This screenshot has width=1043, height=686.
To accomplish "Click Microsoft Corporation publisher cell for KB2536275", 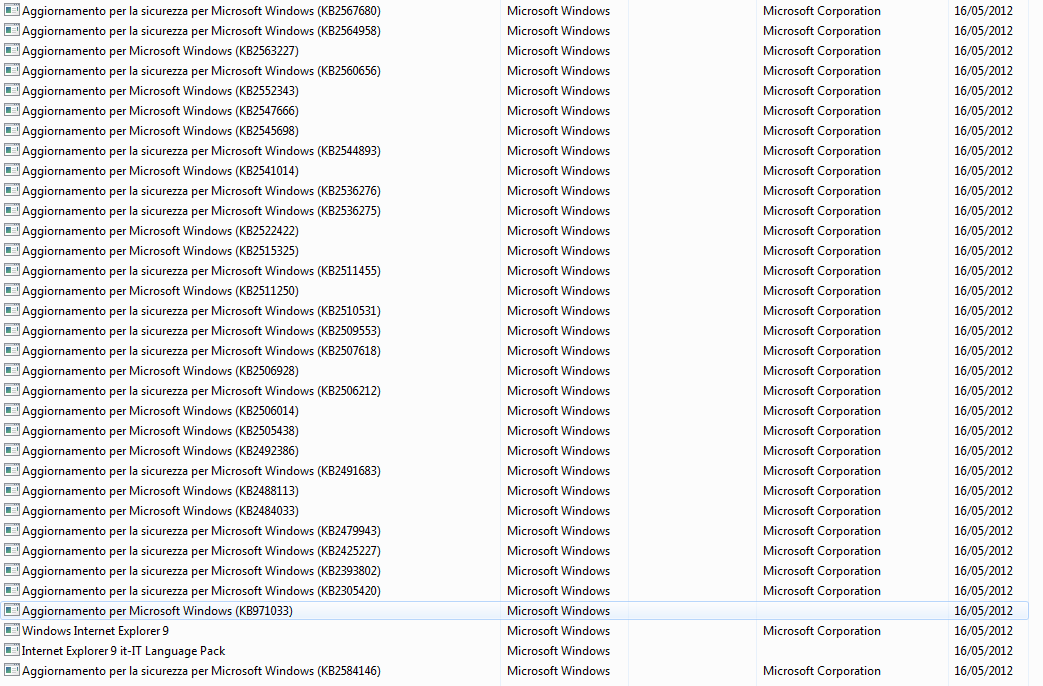I will click(821, 210).
